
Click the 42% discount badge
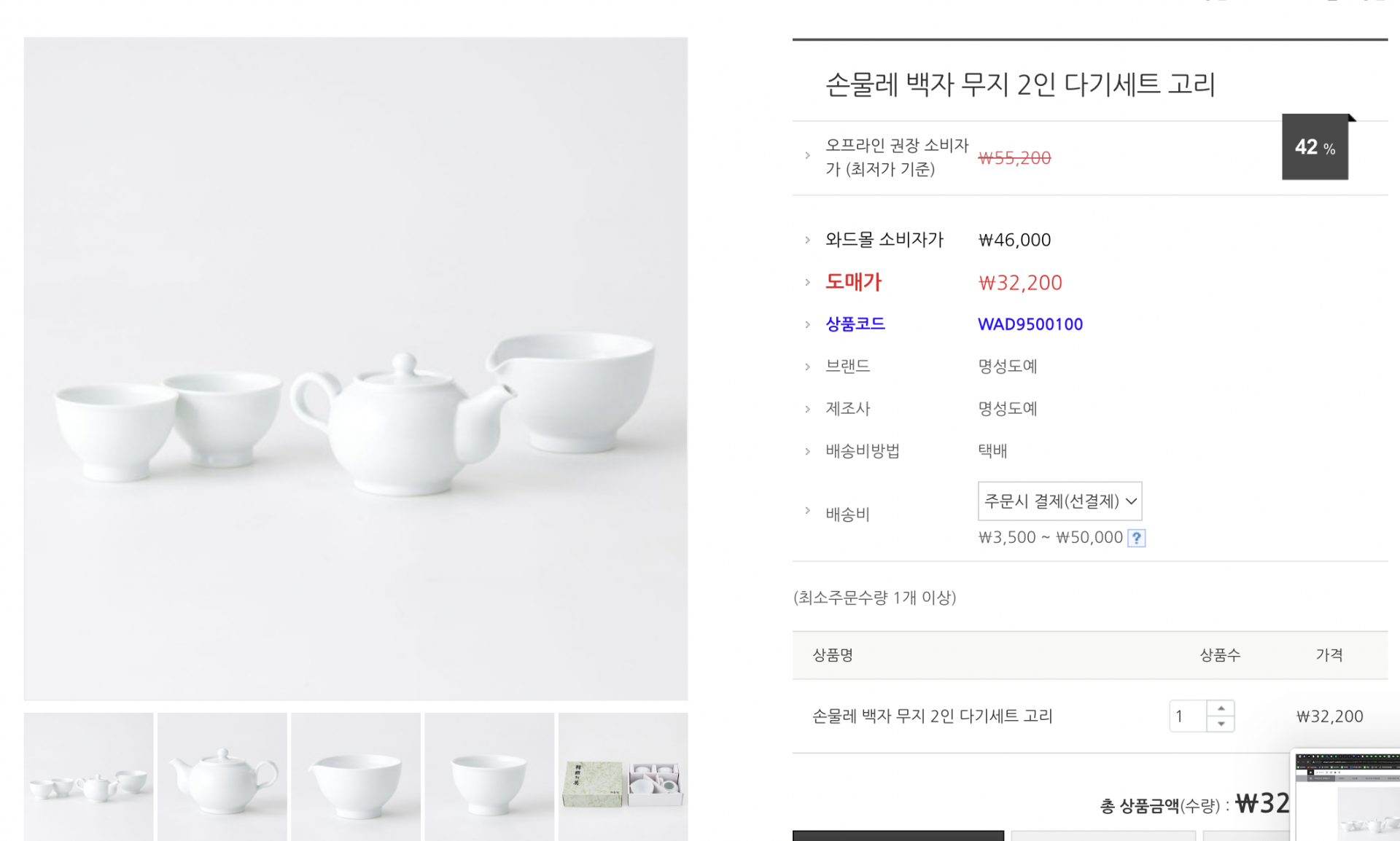(x=1315, y=147)
